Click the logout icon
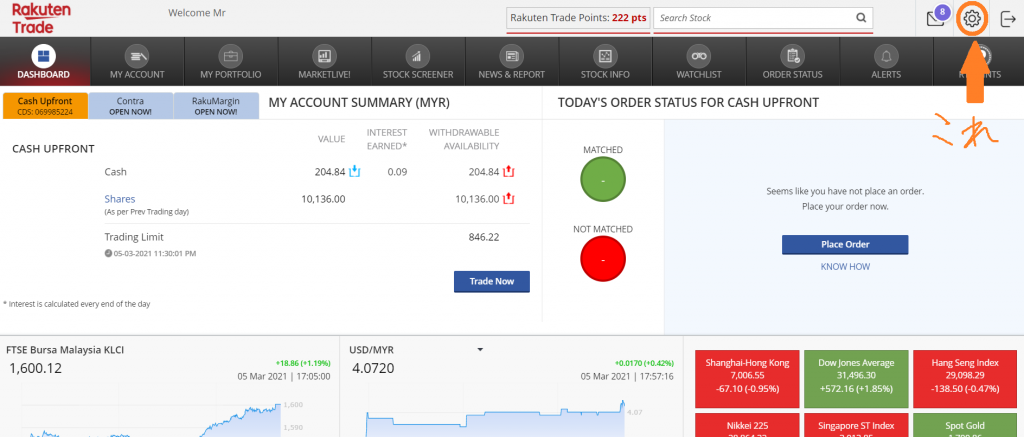The image size is (1024, 437). tap(1008, 18)
